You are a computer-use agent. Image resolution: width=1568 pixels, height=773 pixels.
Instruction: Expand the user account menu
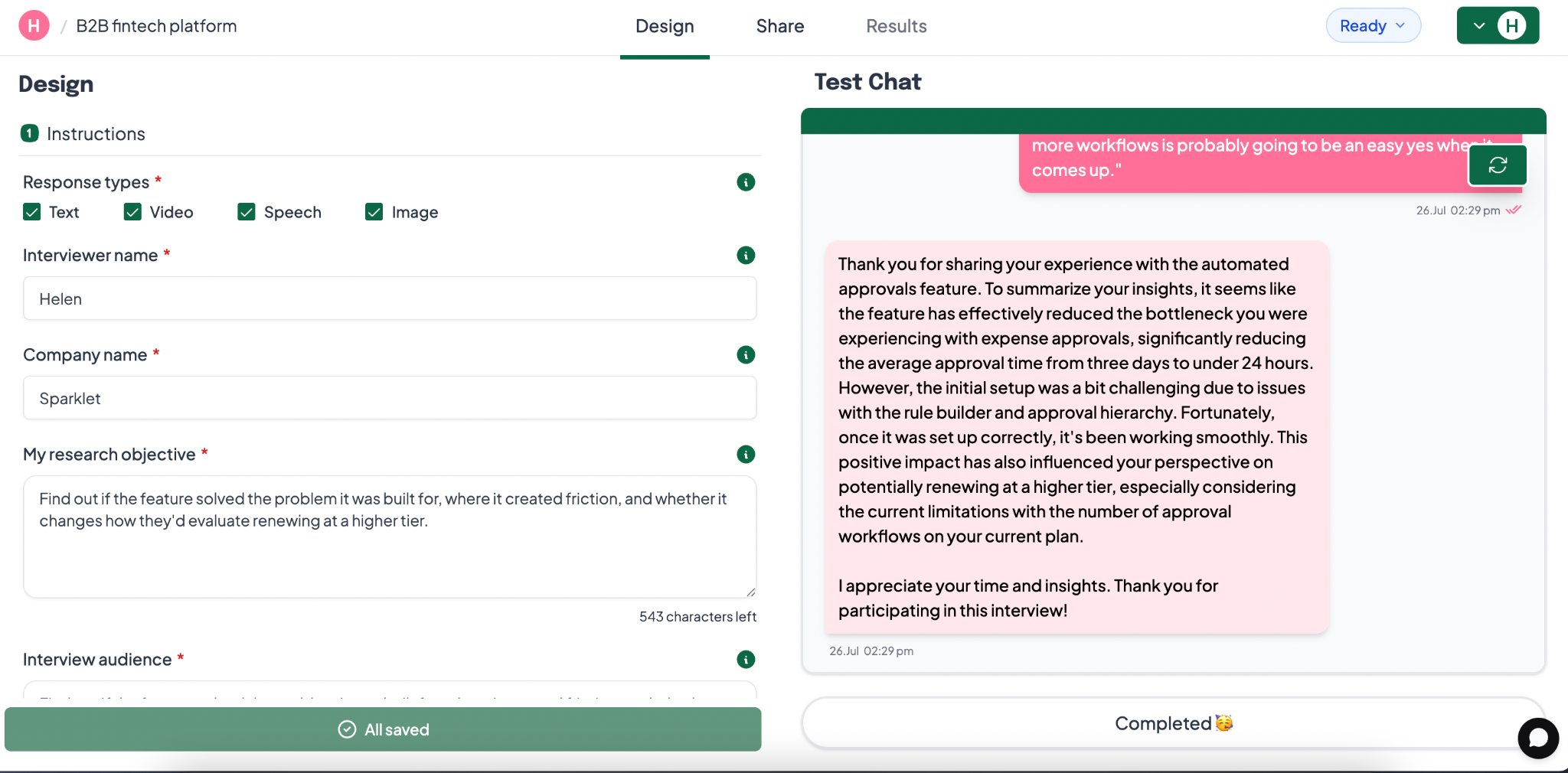(1498, 26)
